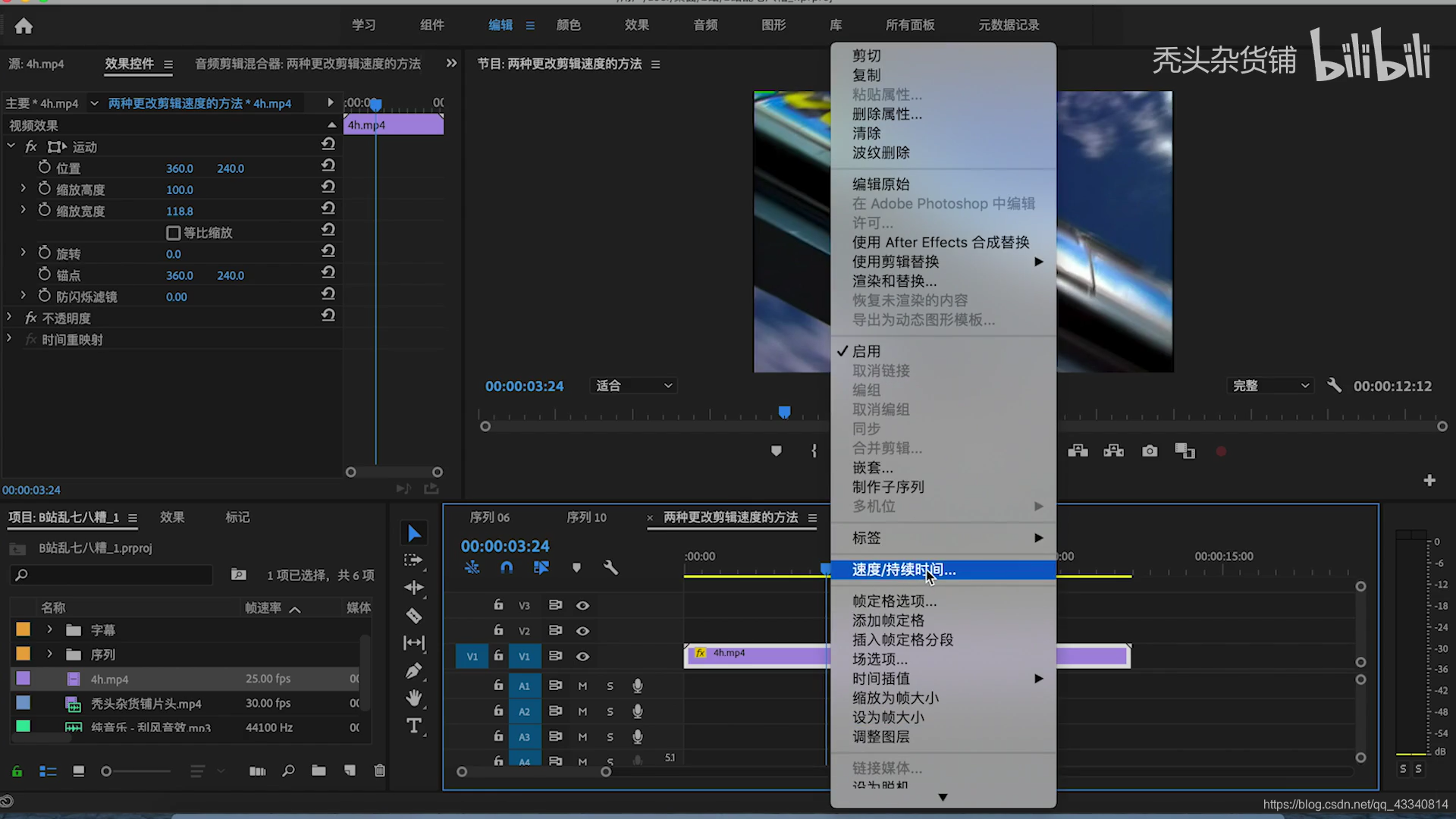This screenshot has height=819, width=1456.
Task: Expand the 字幕 folder in project
Action: pos(50,629)
